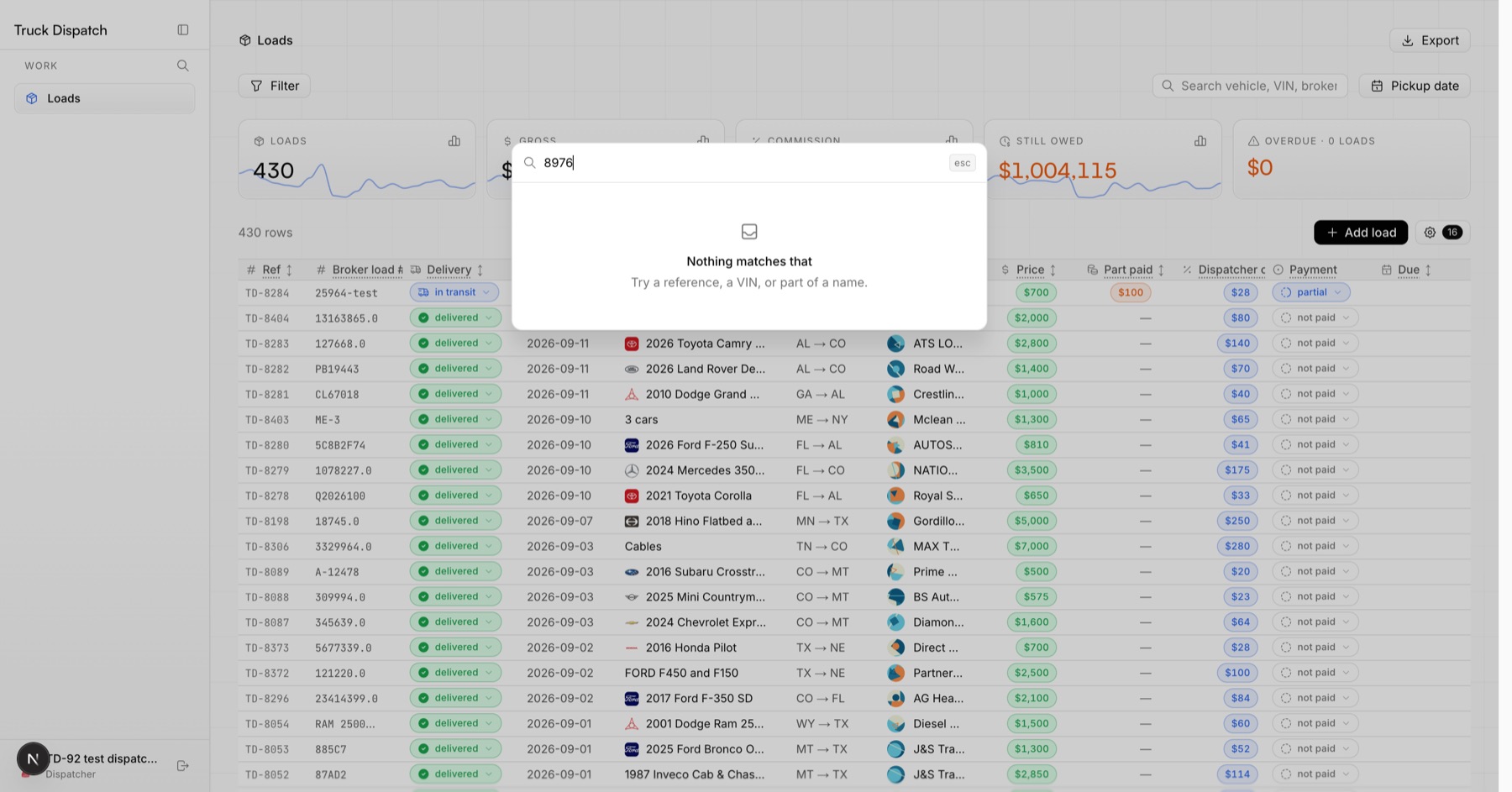Viewport: 1512px width, 792px height.
Task: Click the user avatar N
Action: tap(33, 759)
